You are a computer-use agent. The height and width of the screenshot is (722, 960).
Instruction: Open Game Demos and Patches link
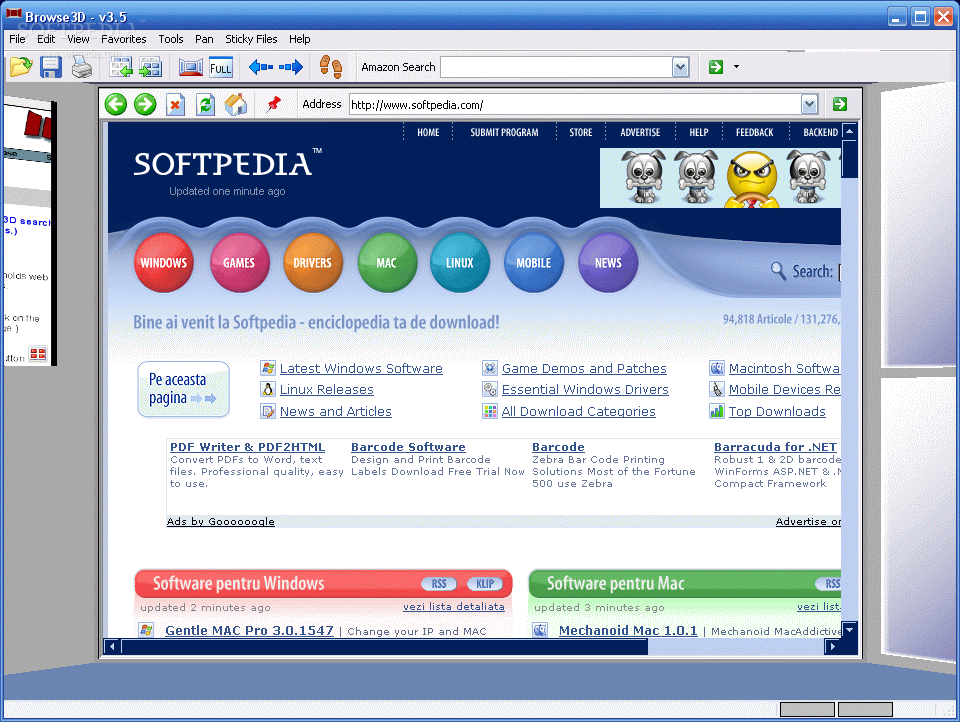pyautogui.click(x=584, y=369)
